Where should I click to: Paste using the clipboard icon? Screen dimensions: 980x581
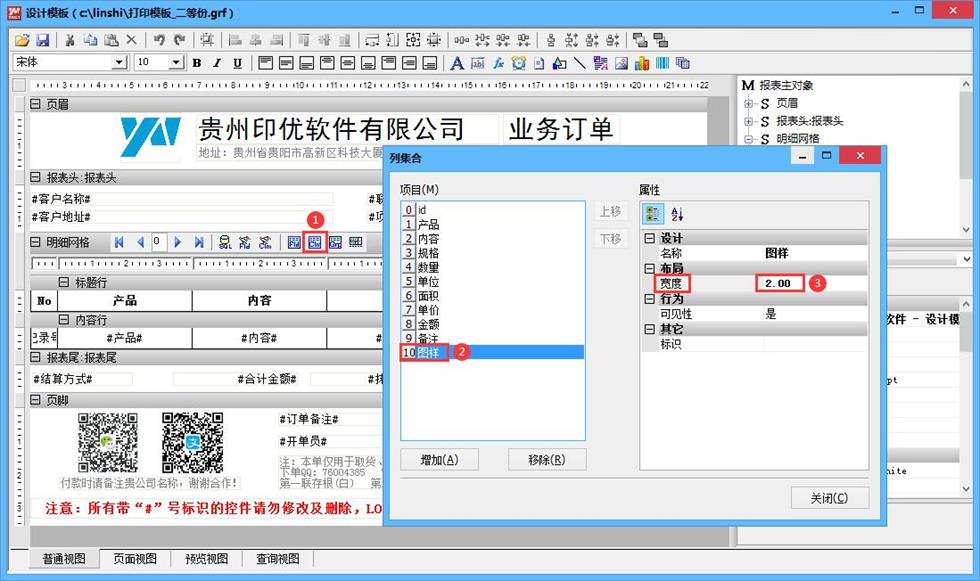(111, 41)
